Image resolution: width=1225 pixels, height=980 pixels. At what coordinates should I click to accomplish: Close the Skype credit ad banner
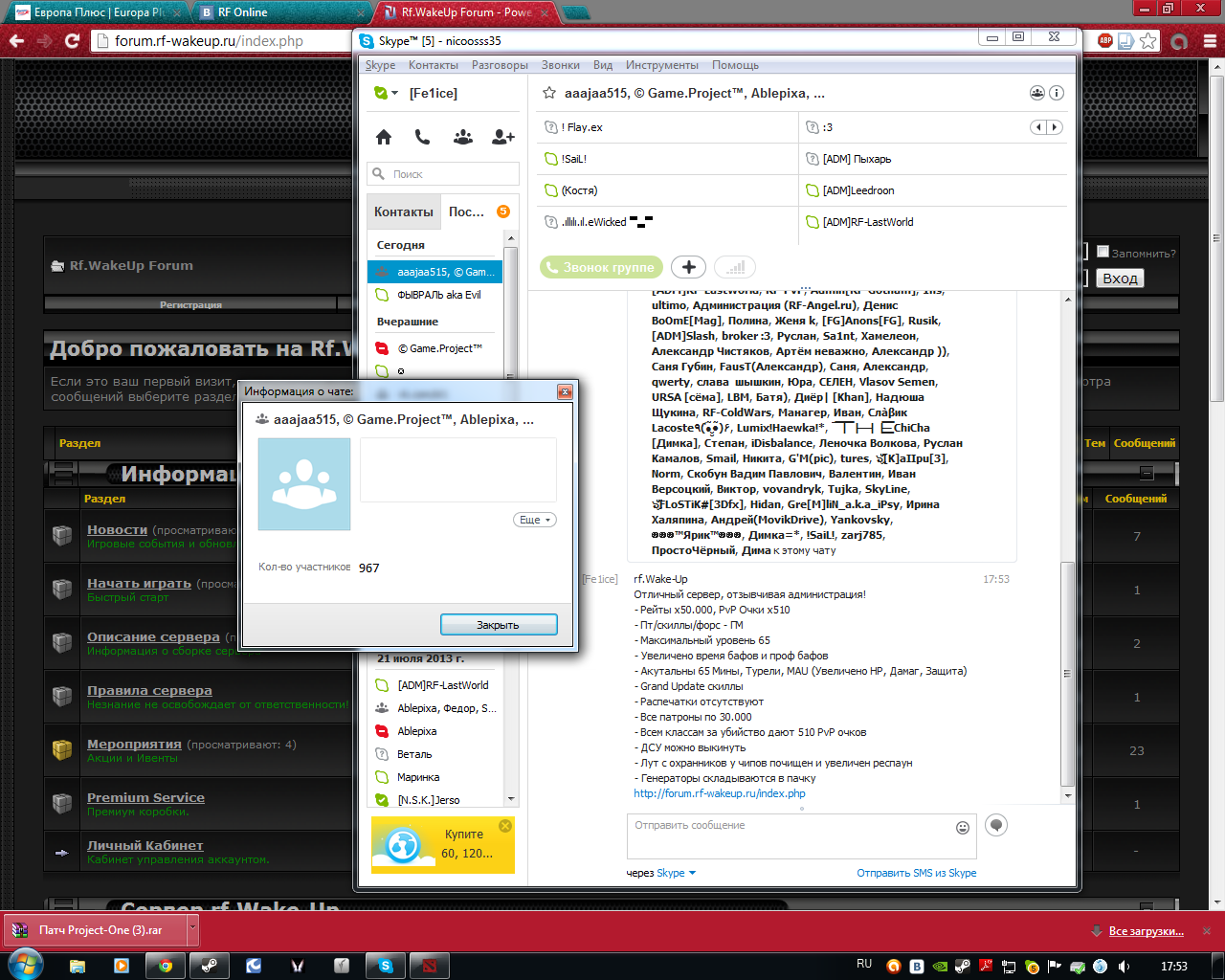(505, 826)
